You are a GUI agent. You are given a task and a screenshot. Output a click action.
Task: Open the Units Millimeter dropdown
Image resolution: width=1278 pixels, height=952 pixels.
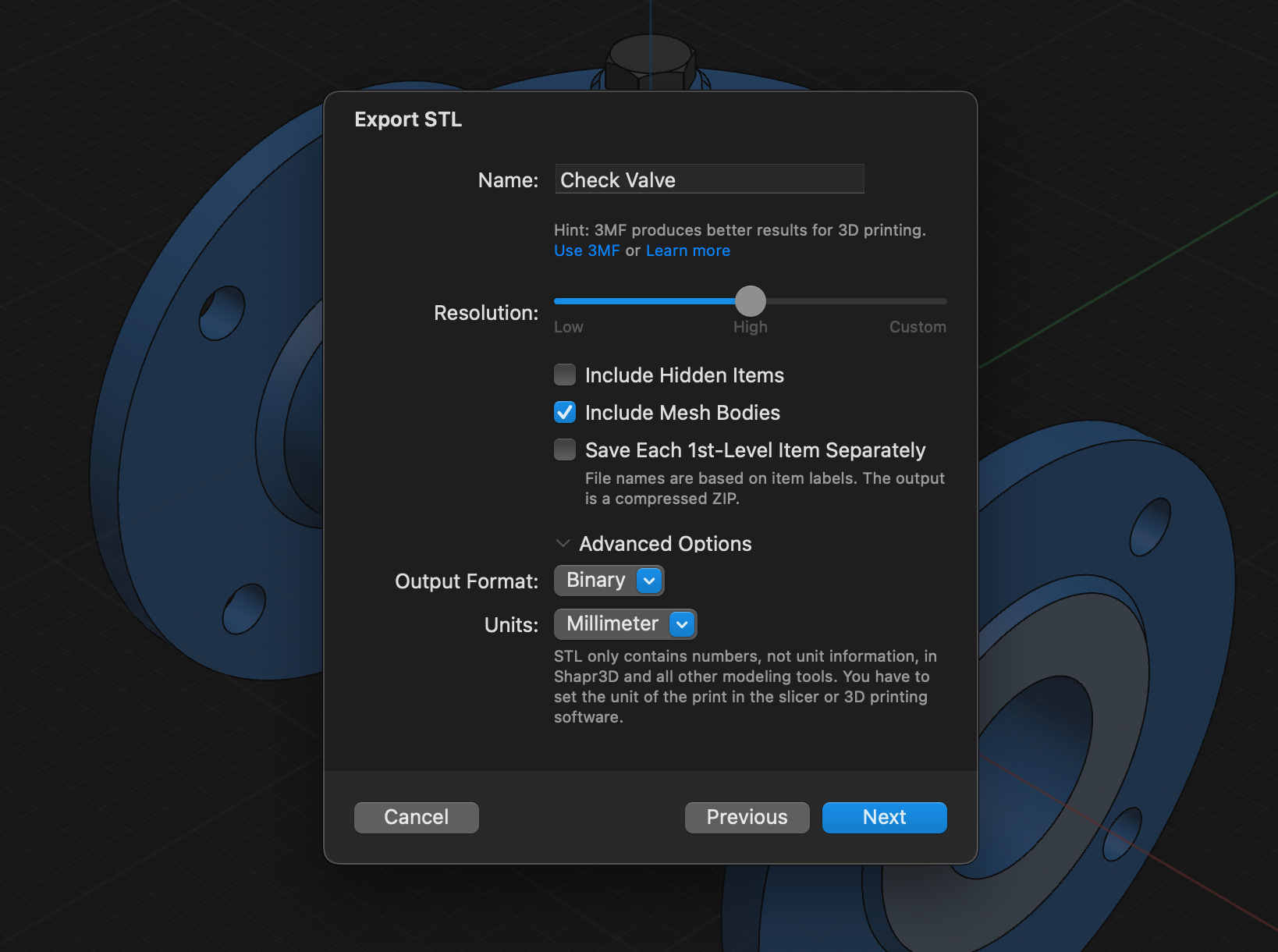626,624
